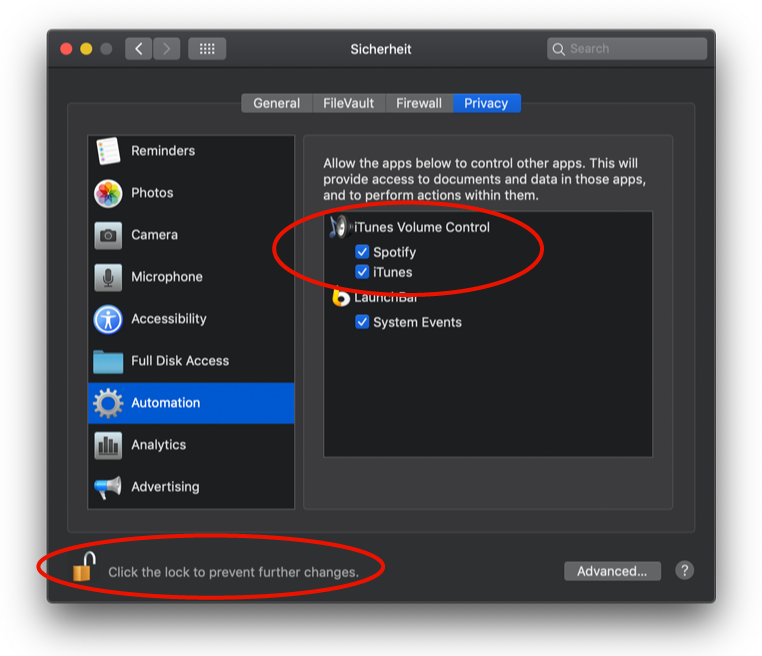762x656 pixels.
Task: Click the iTunes Volume Control app icon
Action: (340, 227)
